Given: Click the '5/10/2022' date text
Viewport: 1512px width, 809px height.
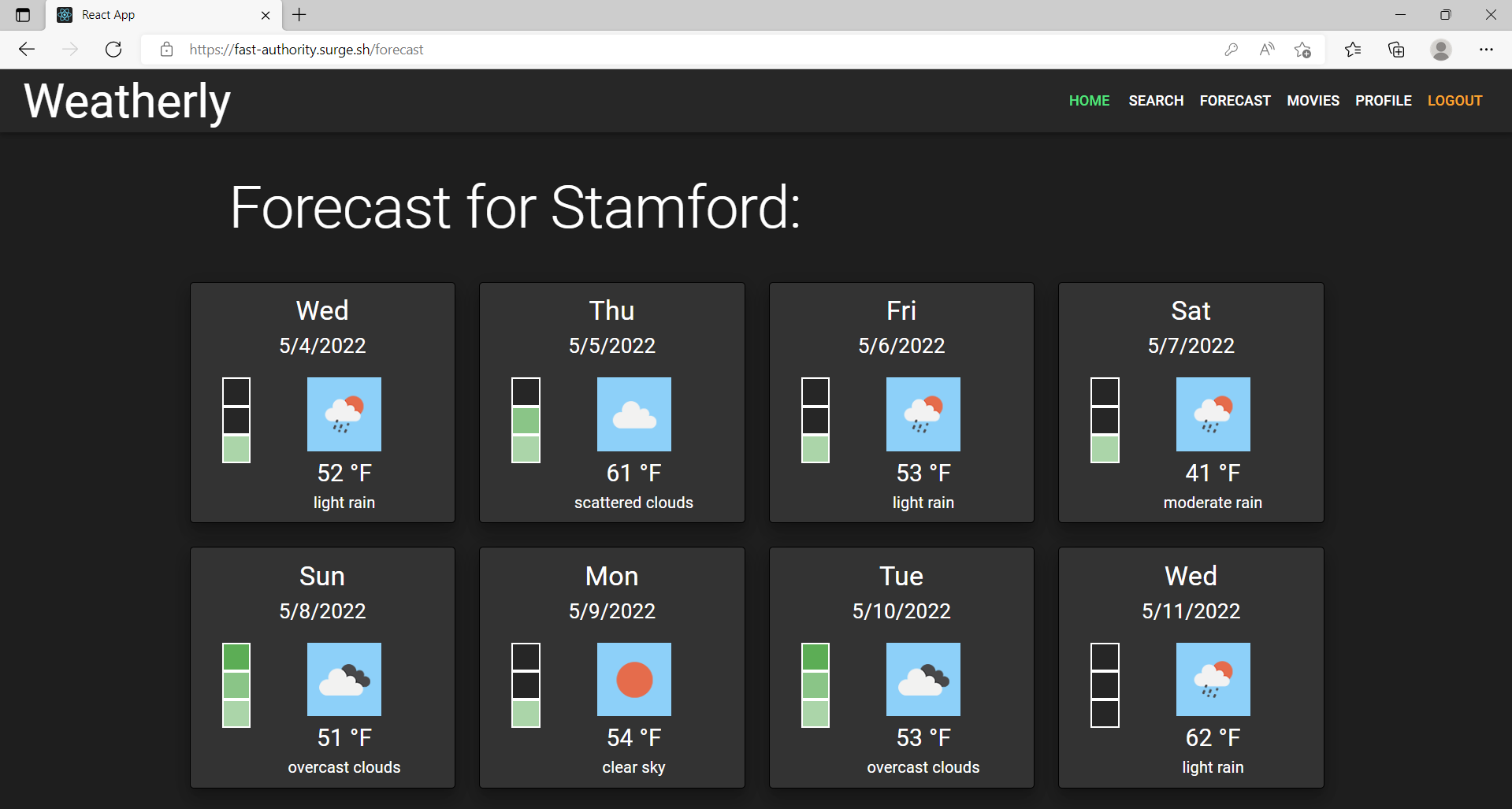Looking at the screenshot, I should [901, 611].
